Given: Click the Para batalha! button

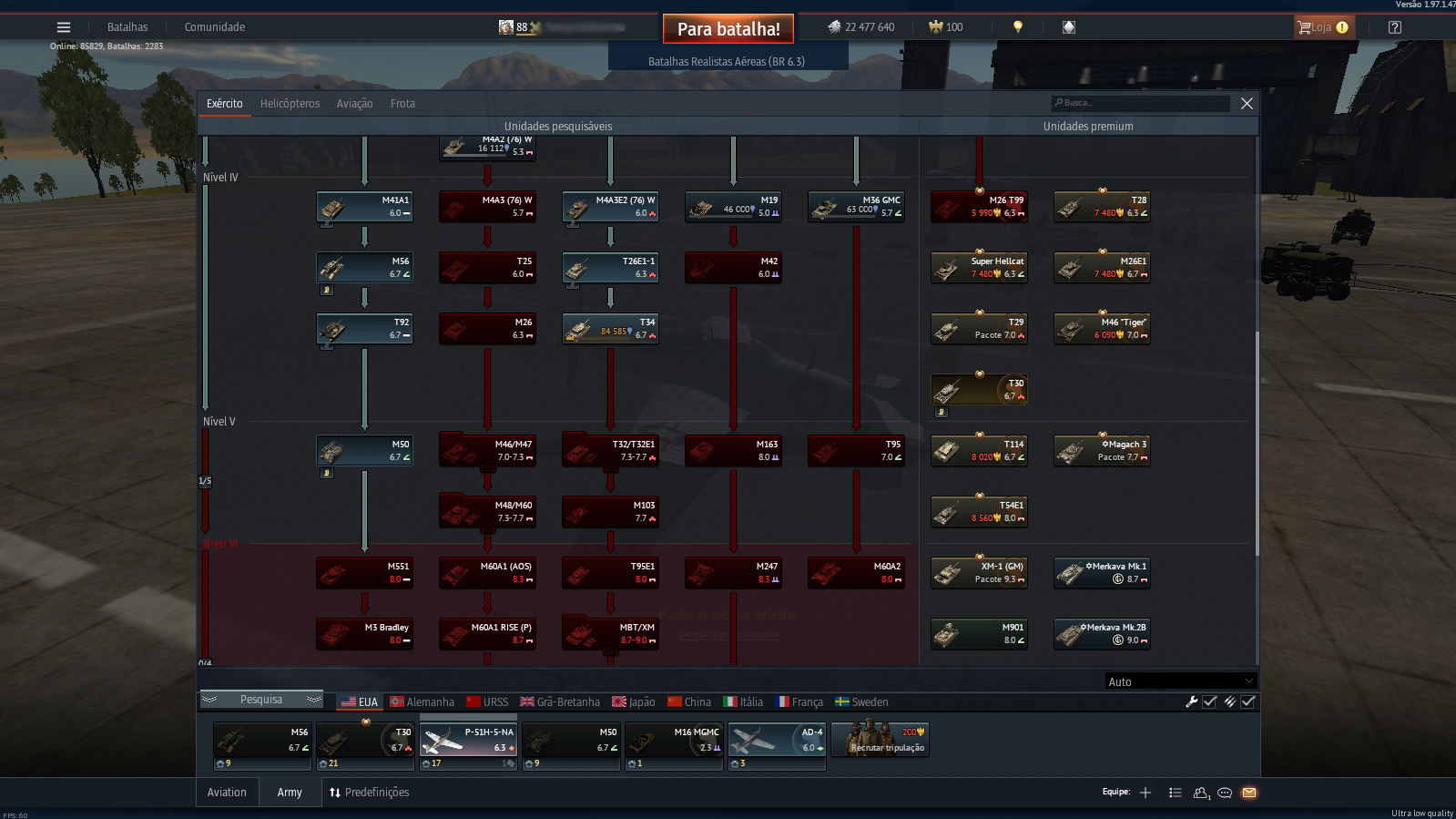Looking at the screenshot, I should pyautogui.click(x=728, y=28).
